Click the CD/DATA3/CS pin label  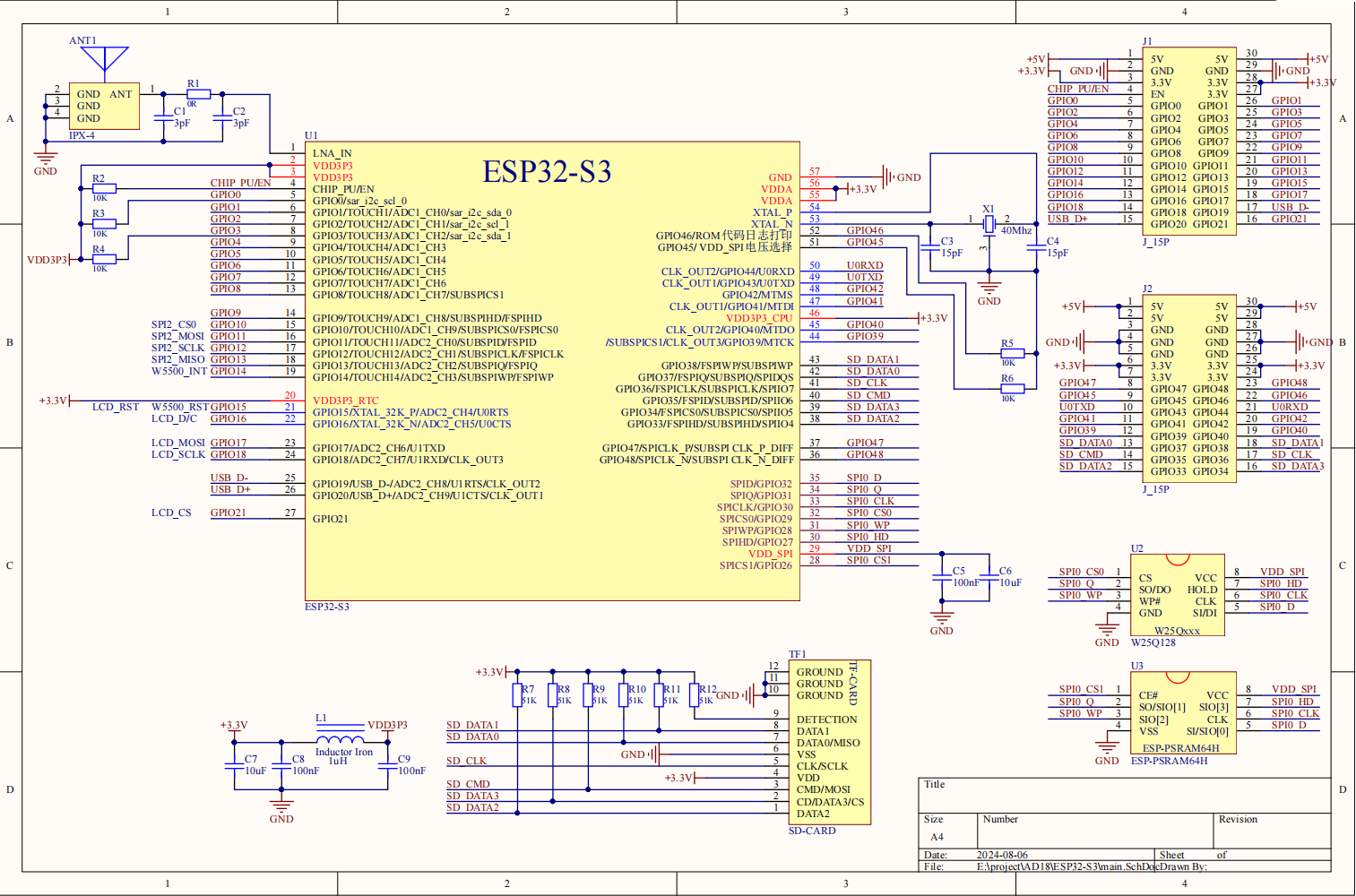[830, 802]
